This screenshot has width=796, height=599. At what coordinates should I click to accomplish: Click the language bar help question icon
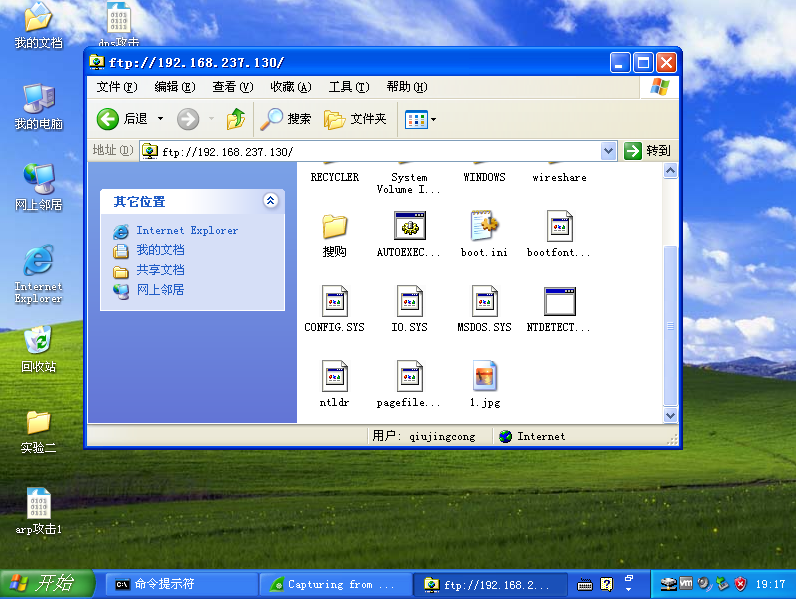607,584
